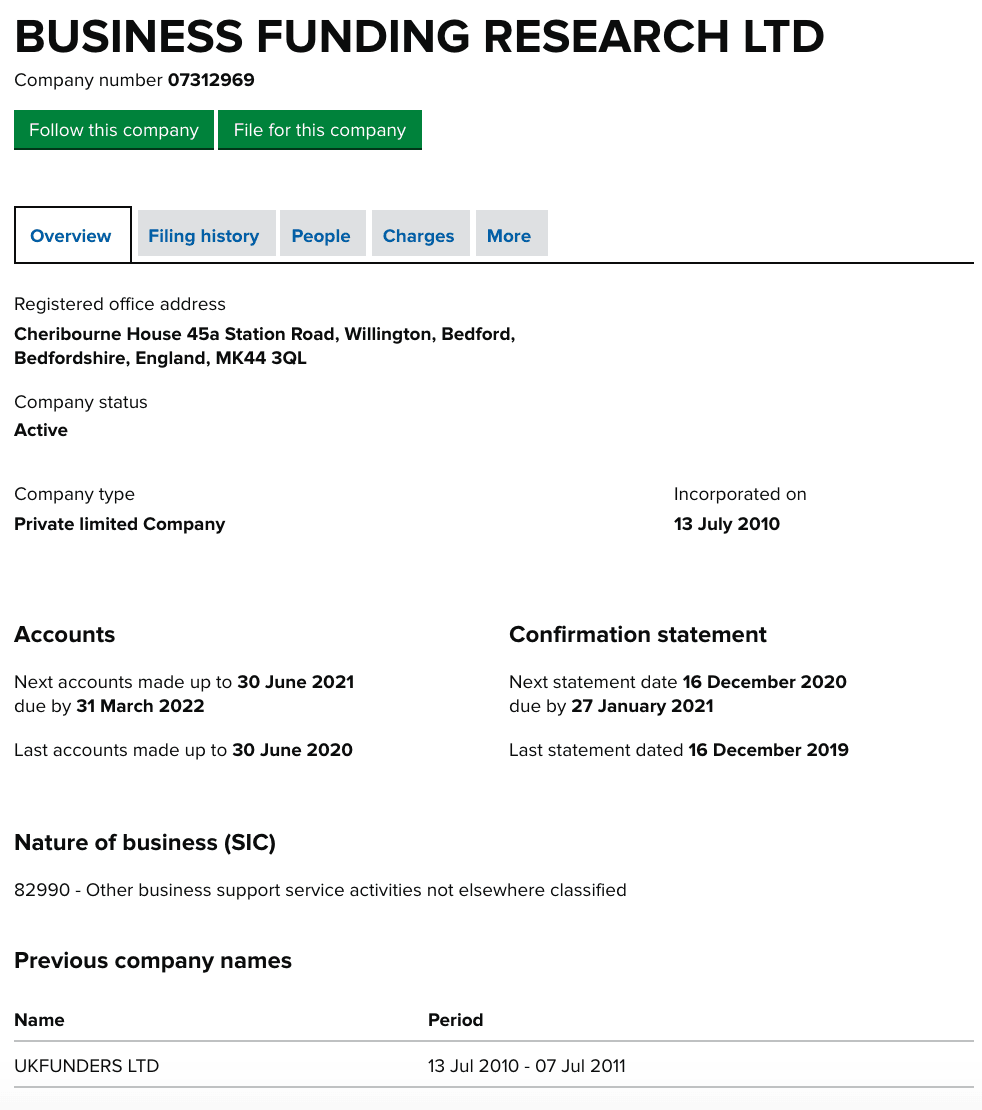Screen dimensions: 982x1110
Task: Click the accounts due by 31 March 2022 date
Action: pos(140,706)
